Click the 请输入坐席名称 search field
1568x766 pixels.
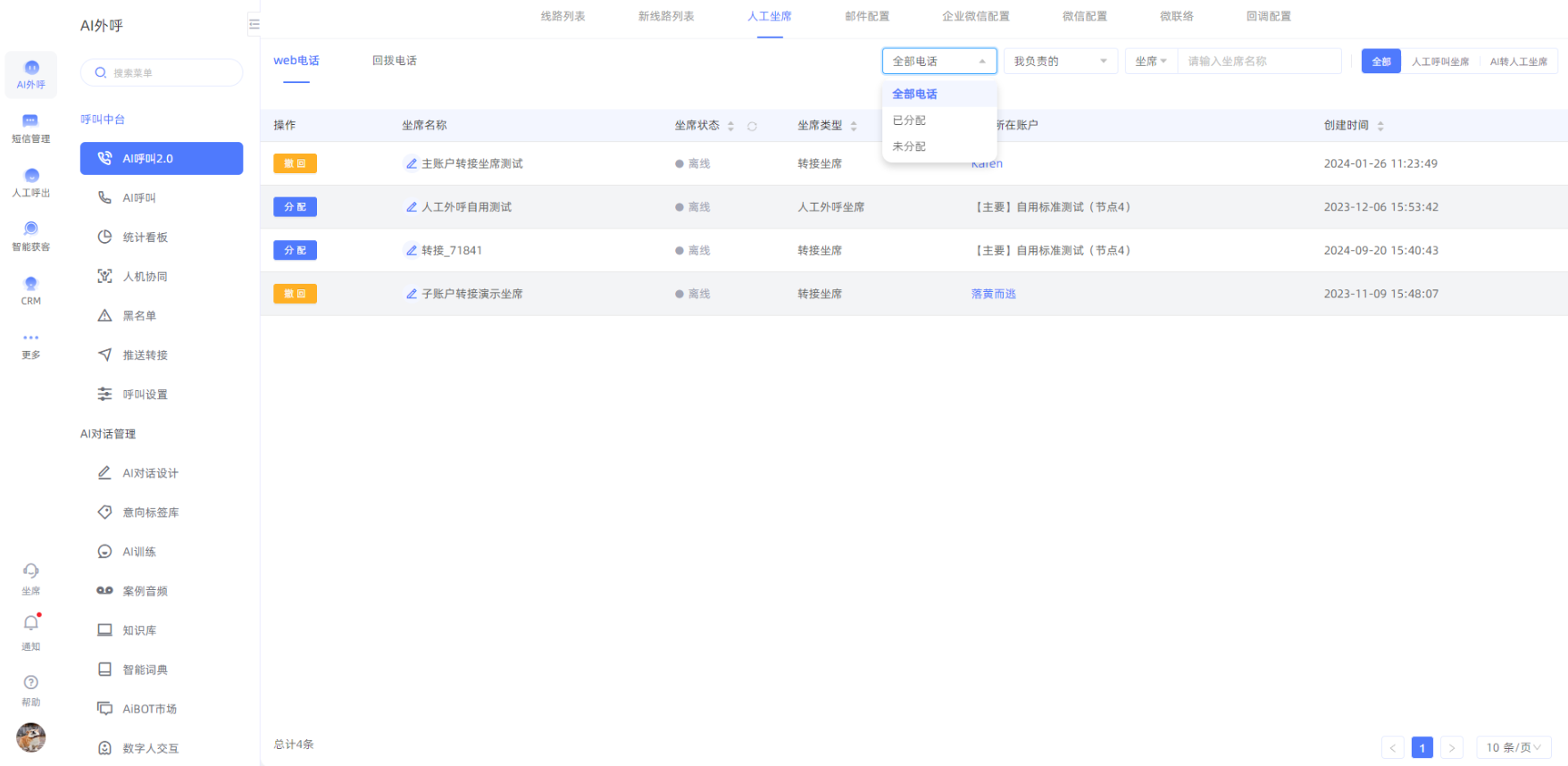[1259, 62]
